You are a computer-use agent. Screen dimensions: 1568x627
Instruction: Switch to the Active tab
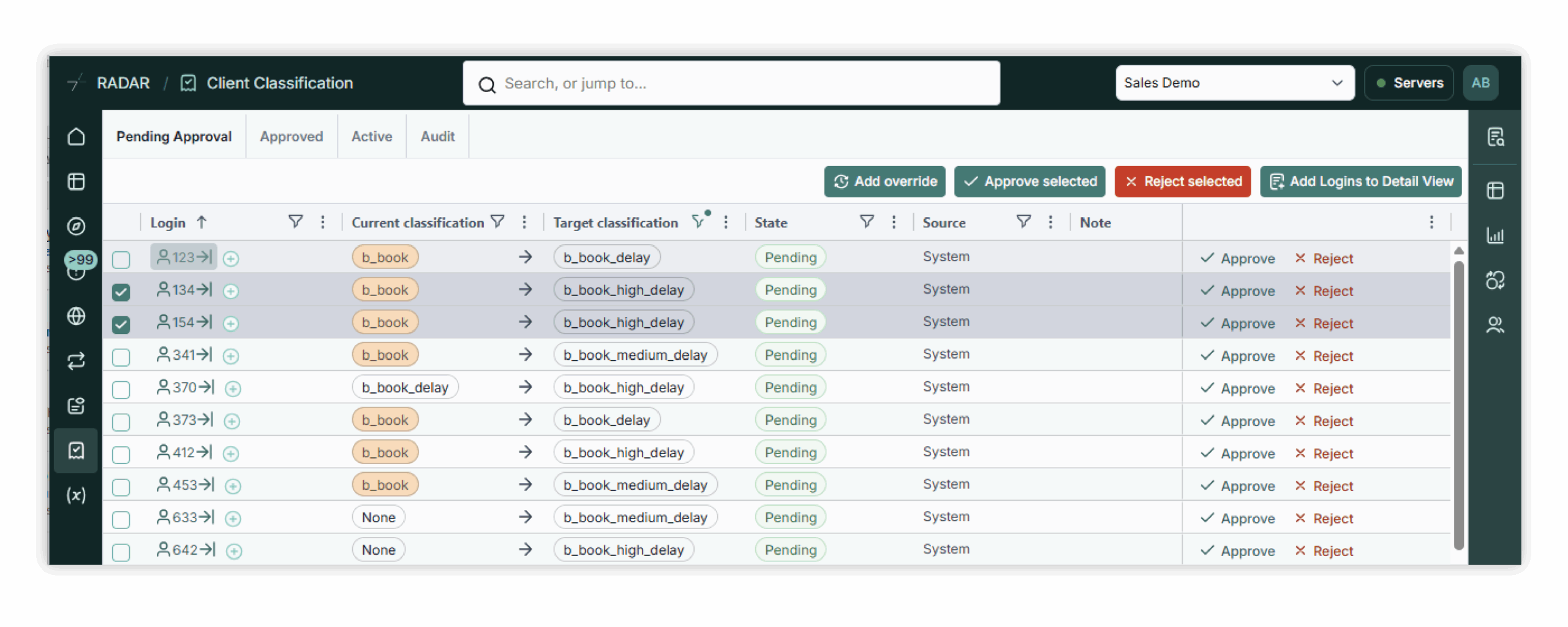(x=372, y=136)
